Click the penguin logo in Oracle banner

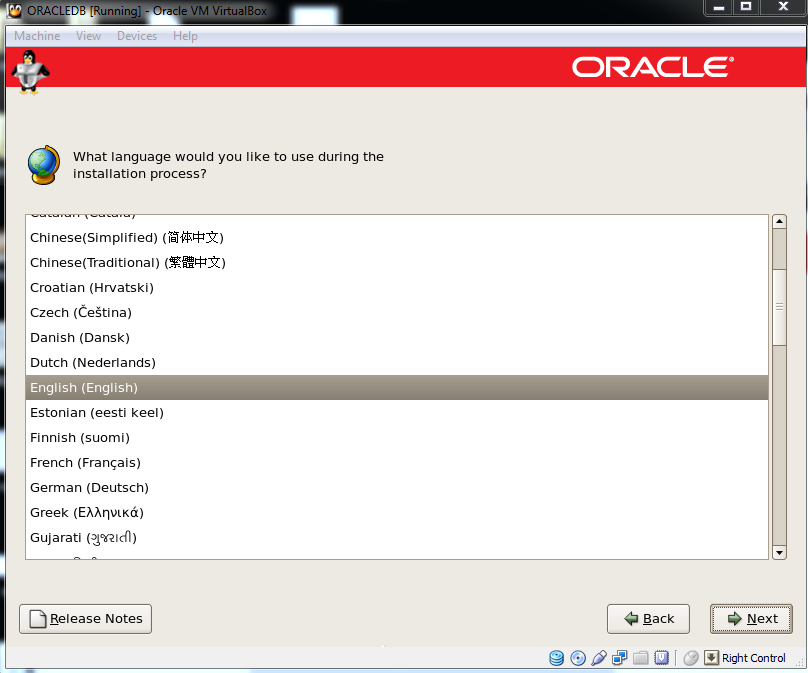pos(30,72)
